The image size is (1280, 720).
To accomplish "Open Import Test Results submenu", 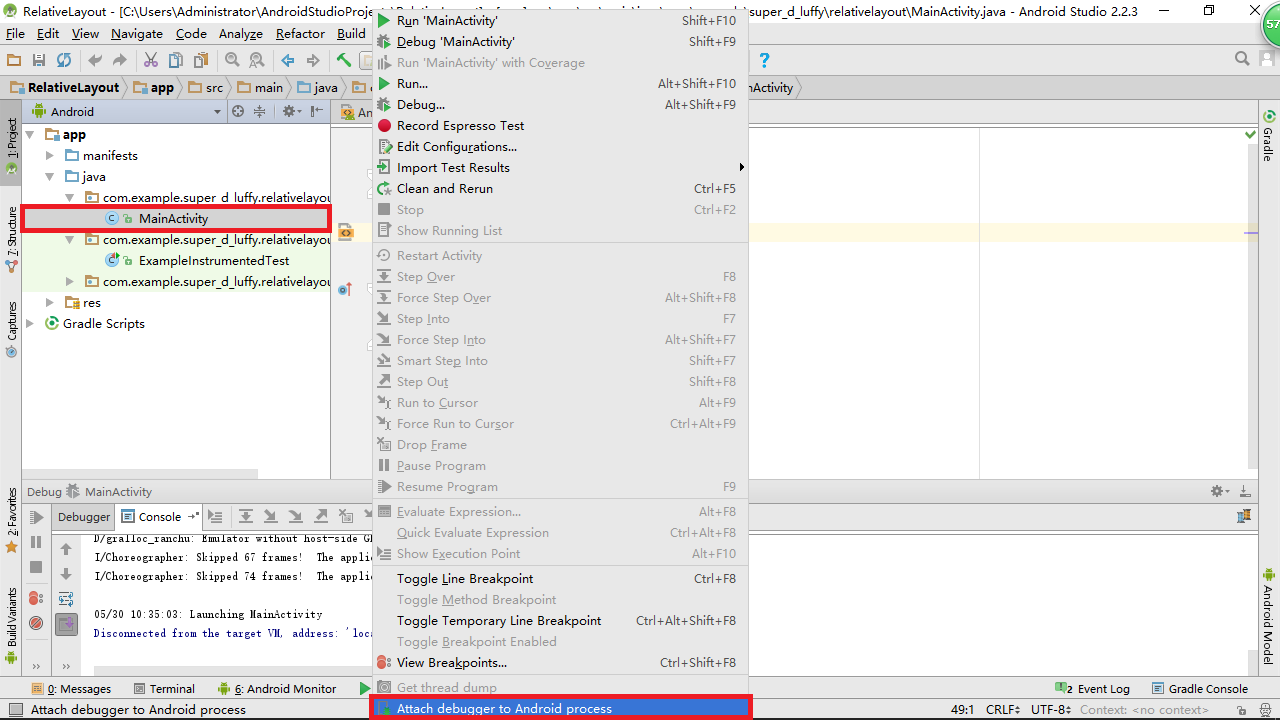I will coord(561,167).
